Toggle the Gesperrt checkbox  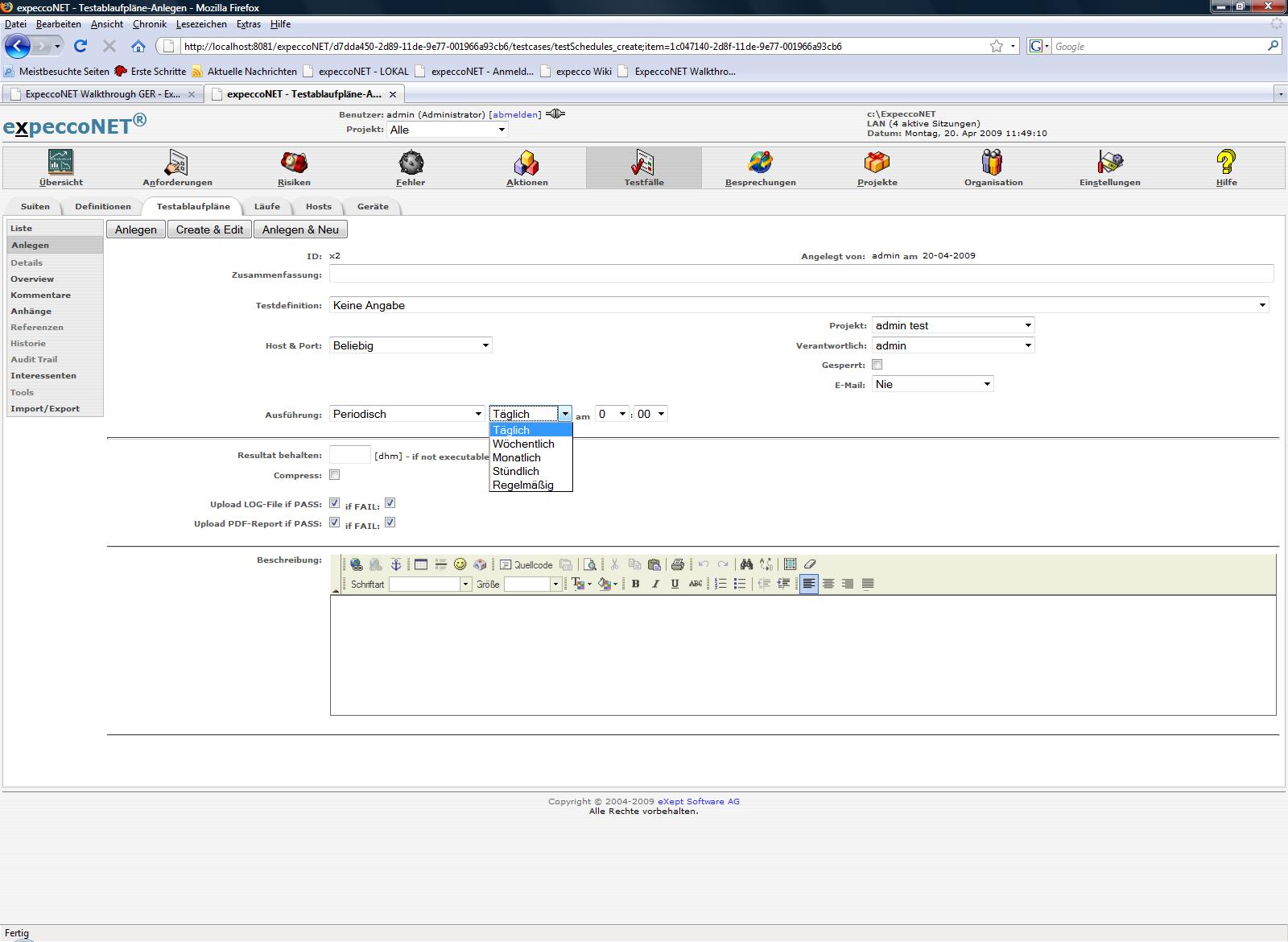[877, 365]
